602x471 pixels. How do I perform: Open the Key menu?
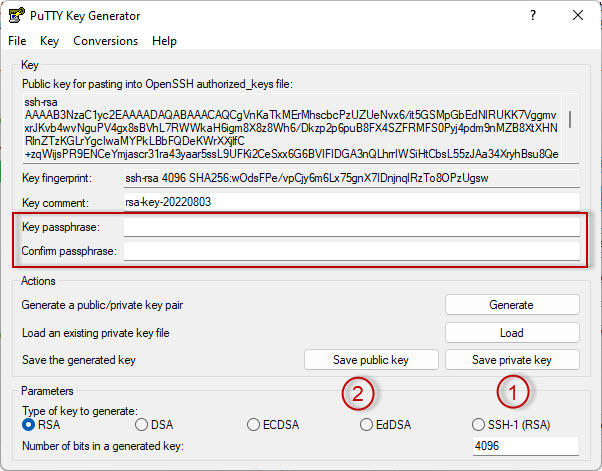50,41
